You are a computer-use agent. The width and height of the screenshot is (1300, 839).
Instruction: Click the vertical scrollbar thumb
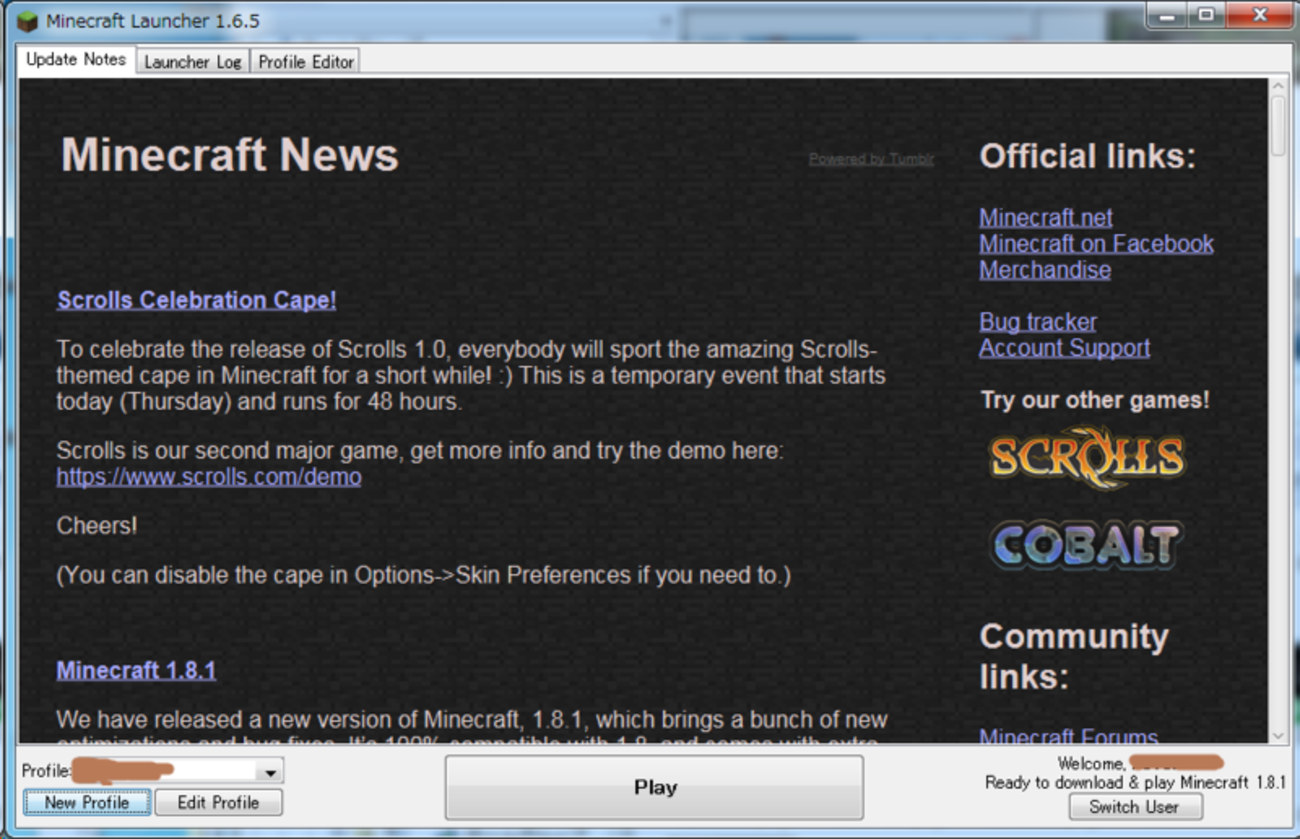tap(1278, 125)
